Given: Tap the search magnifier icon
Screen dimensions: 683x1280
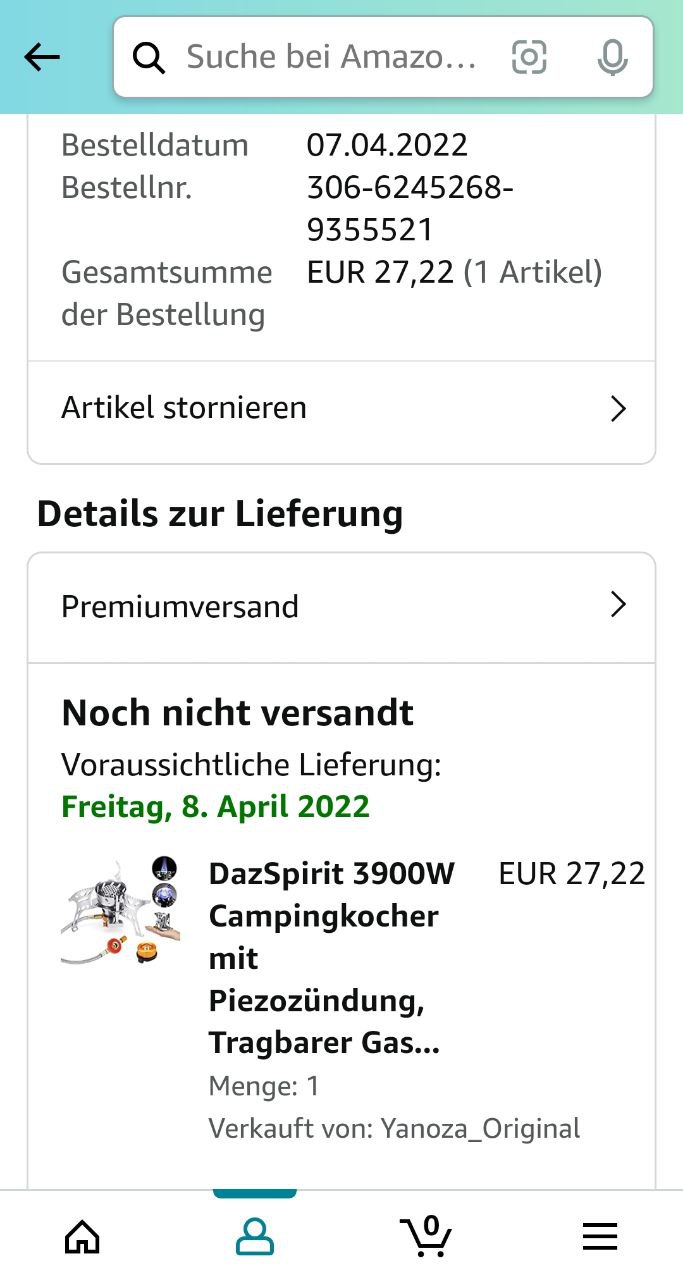Looking at the screenshot, I should pos(149,58).
